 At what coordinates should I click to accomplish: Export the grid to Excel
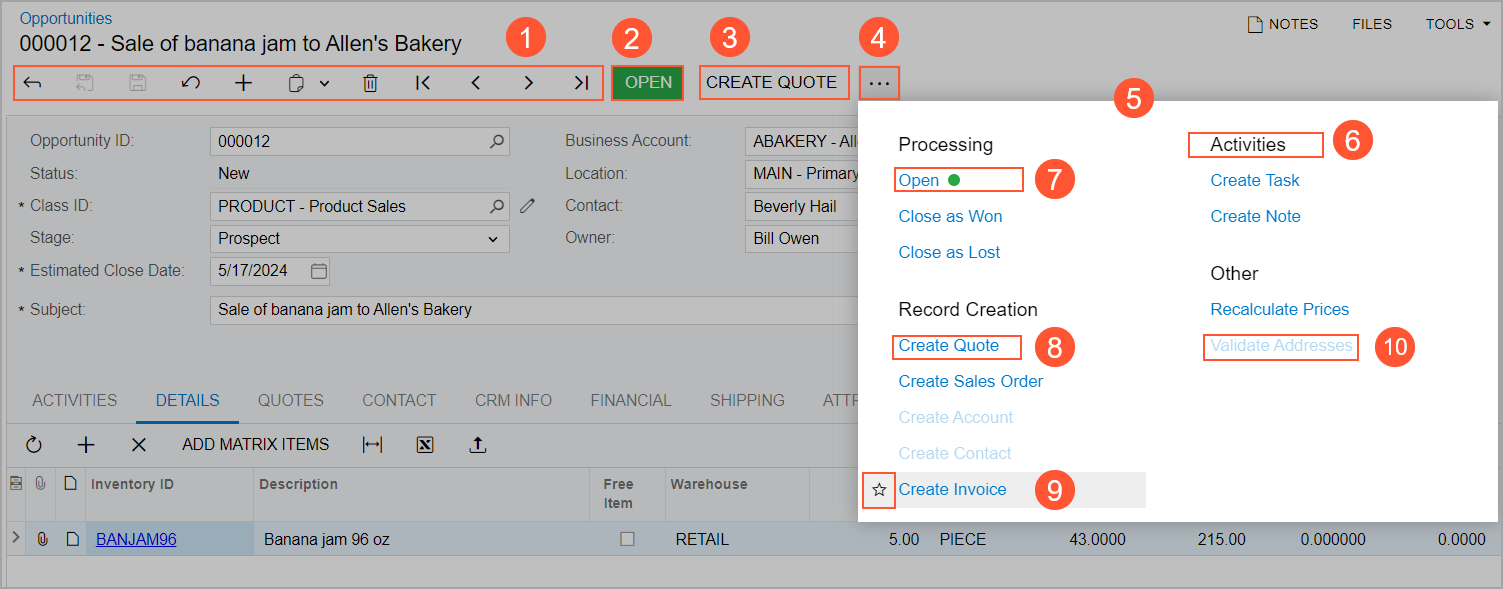[x=425, y=445]
